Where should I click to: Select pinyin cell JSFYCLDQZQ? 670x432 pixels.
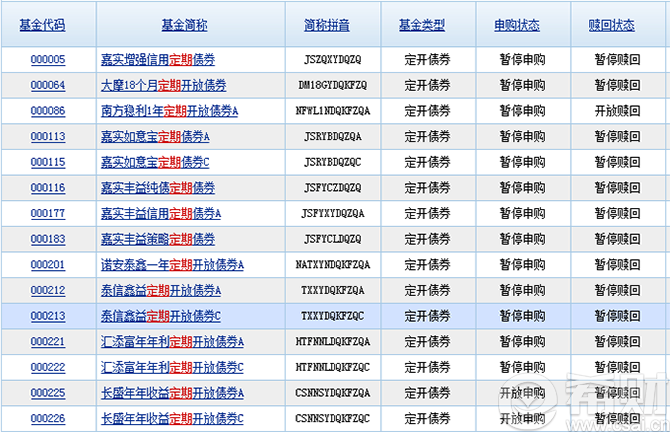(332, 239)
